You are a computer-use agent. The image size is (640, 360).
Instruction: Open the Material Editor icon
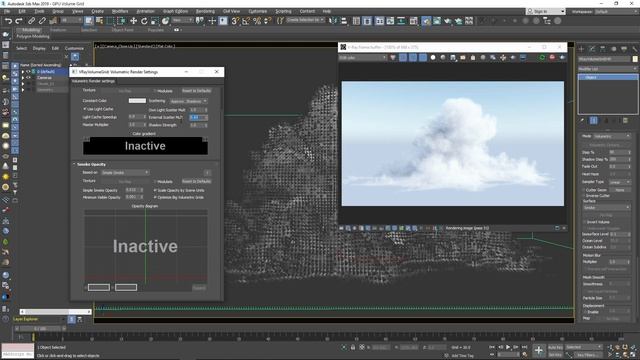click(414, 20)
